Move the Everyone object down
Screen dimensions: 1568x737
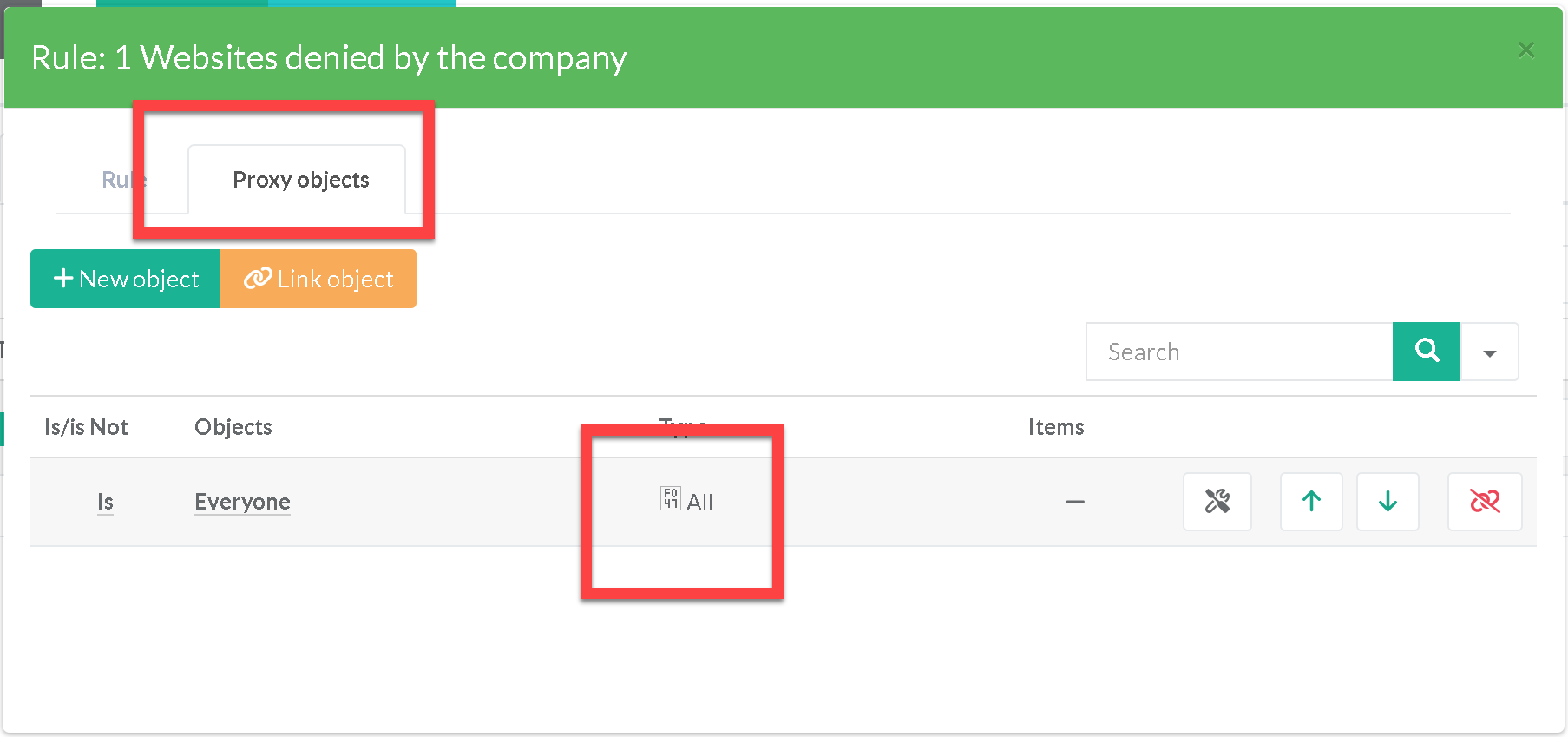(1388, 502)
